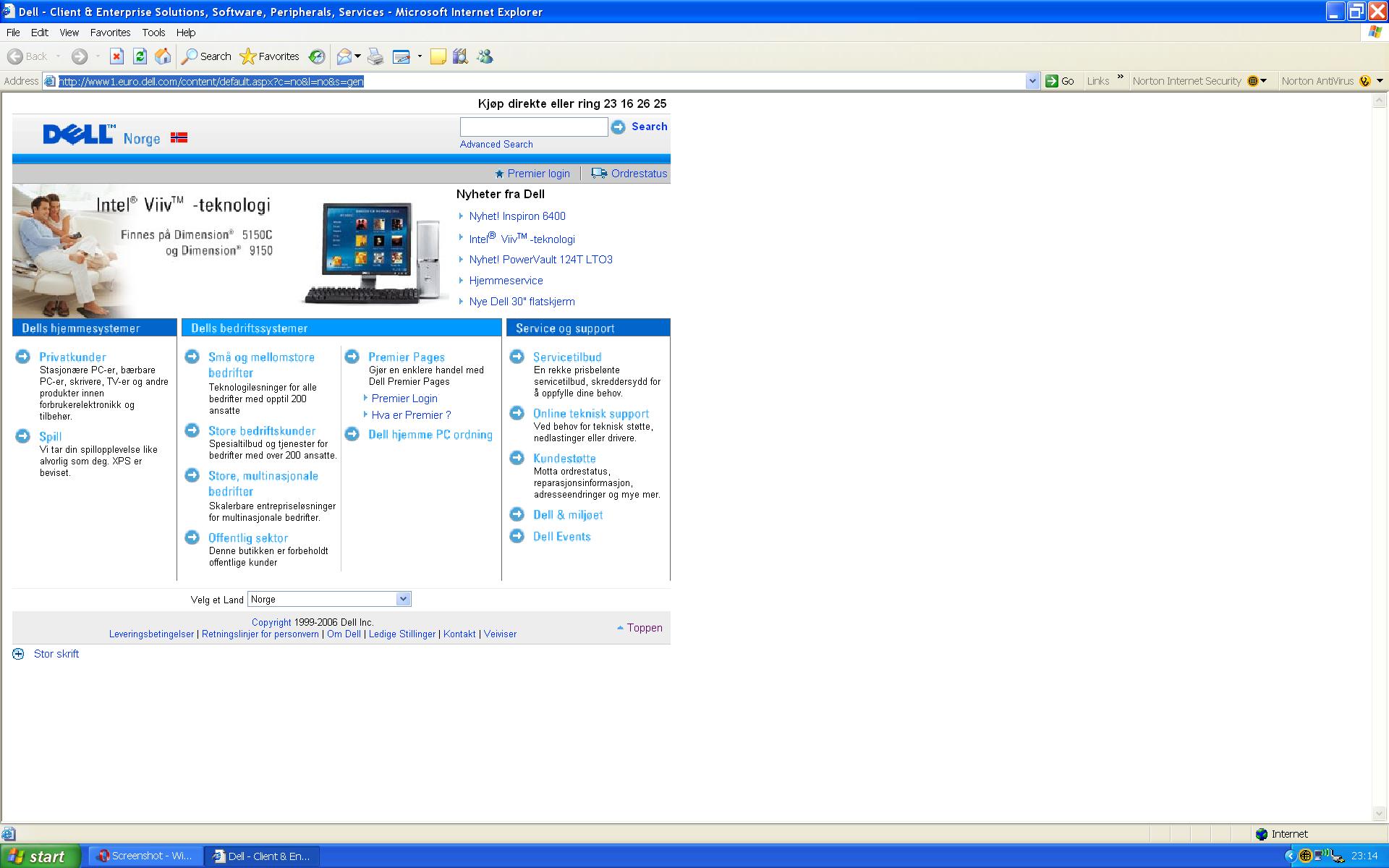This screenshot has height=868, width=1389.
Task: Click the Dell taskbar window button
Action: (262, 856)
